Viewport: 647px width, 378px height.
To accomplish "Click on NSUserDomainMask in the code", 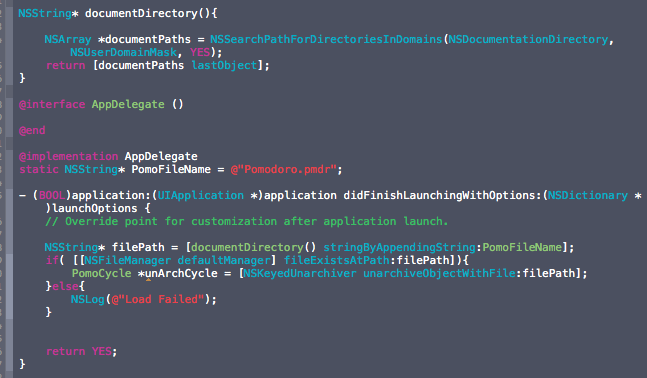I will 123,52.
